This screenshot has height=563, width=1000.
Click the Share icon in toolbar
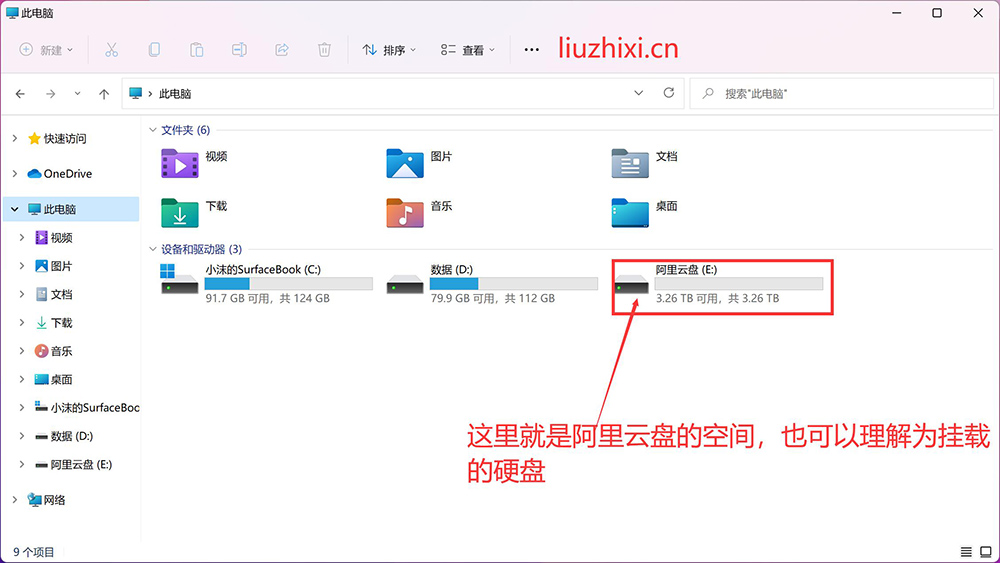pyautogui.click(x=282, y=49)
